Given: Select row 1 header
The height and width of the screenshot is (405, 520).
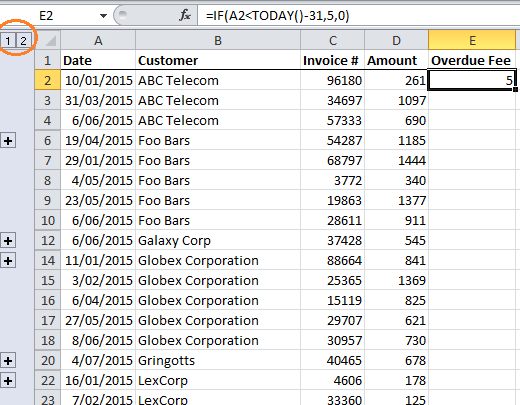Looking at the screenshot, I should pyautogui.click(x=48, y=60).
